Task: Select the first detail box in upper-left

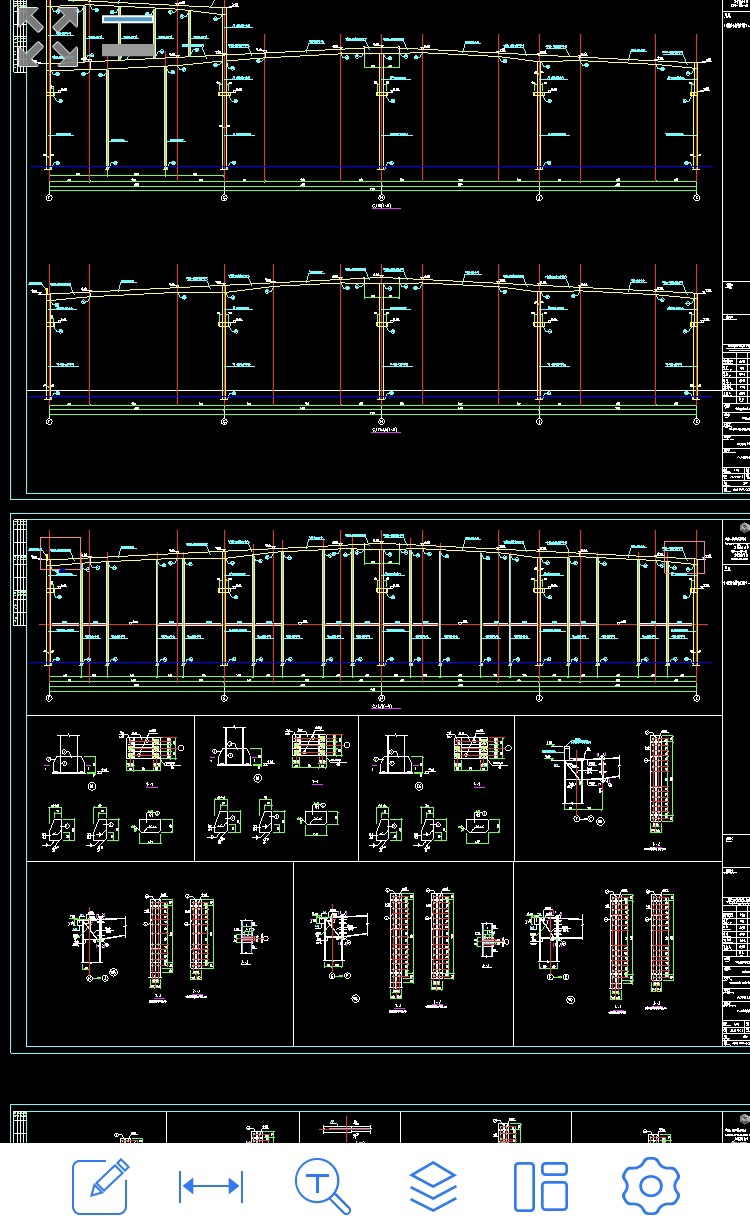Action: [110, 788]
